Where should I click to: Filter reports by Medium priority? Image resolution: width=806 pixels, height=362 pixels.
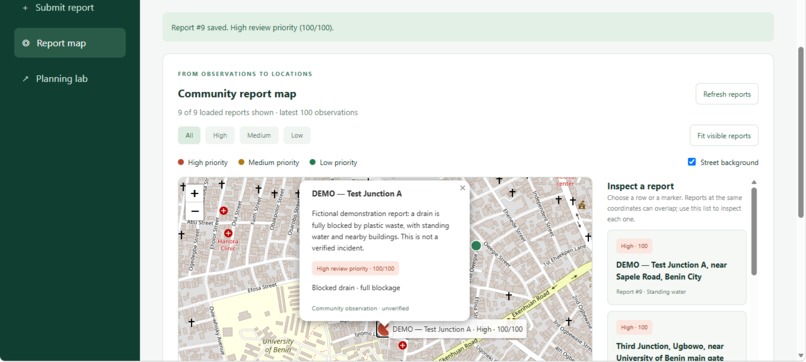259,135
